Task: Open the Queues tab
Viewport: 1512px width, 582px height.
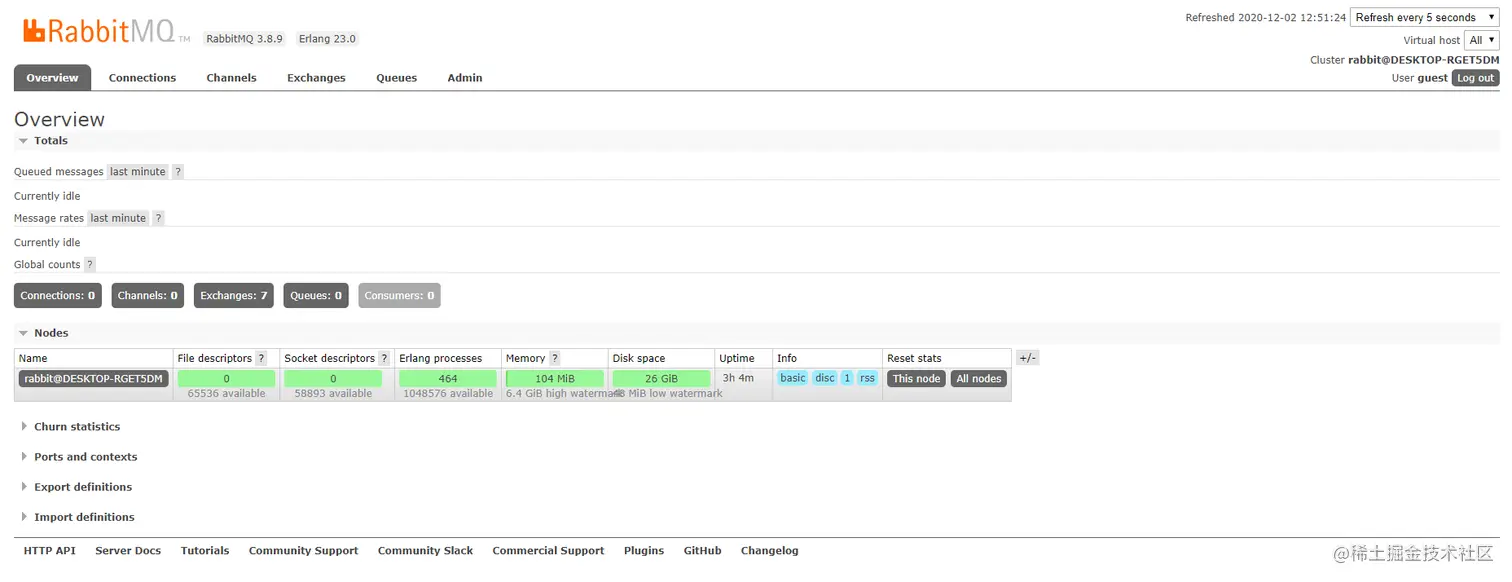Action: pyautogui.click(x=396, y=78)
